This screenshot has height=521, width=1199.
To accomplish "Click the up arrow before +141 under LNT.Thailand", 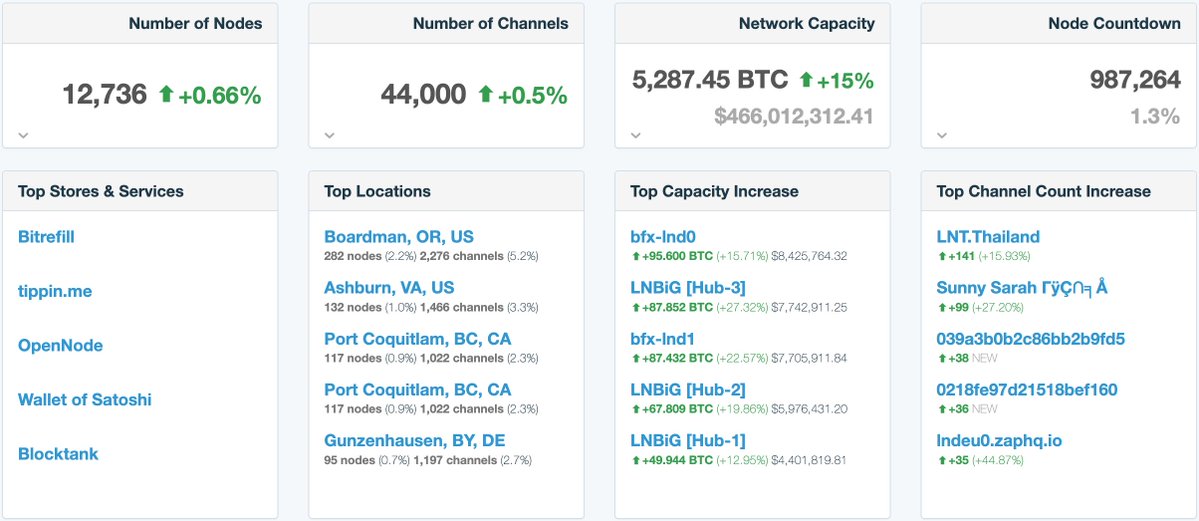I will click(941, 256).
